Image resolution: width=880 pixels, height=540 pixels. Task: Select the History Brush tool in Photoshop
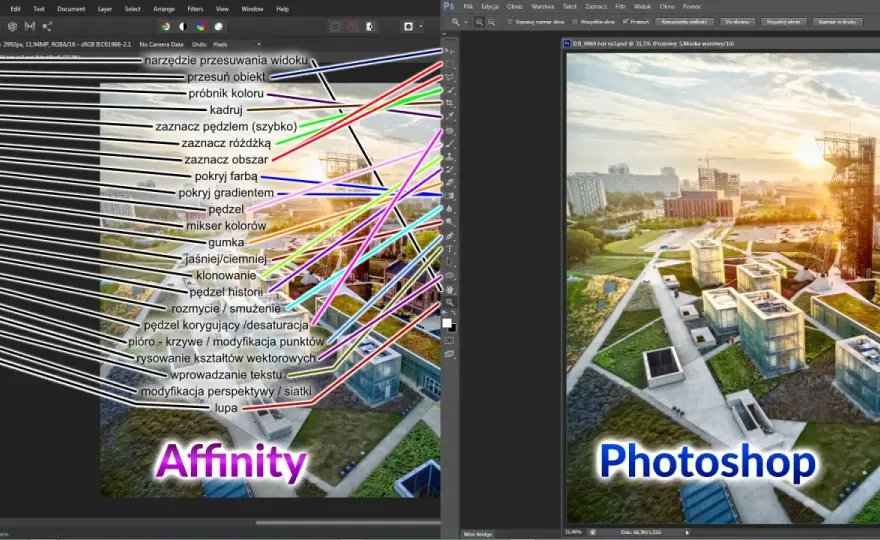(x=450, y=170)
